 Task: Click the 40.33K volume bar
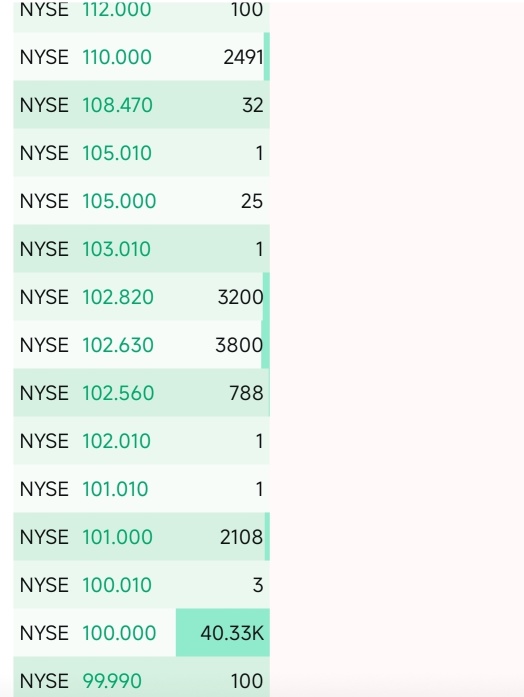(x=223, y=633)
